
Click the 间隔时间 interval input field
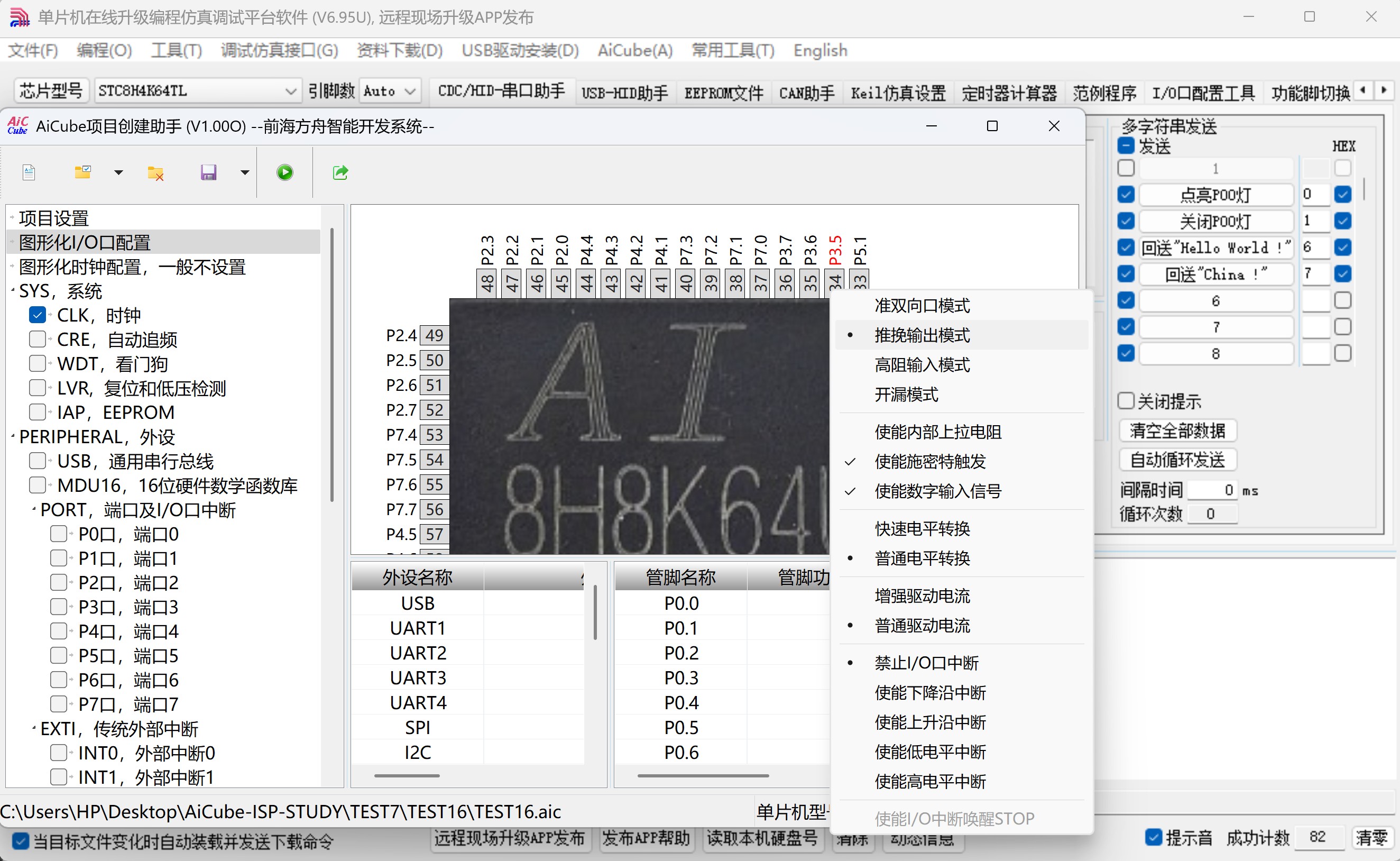pyautogui.click(x=1212, y=490)
